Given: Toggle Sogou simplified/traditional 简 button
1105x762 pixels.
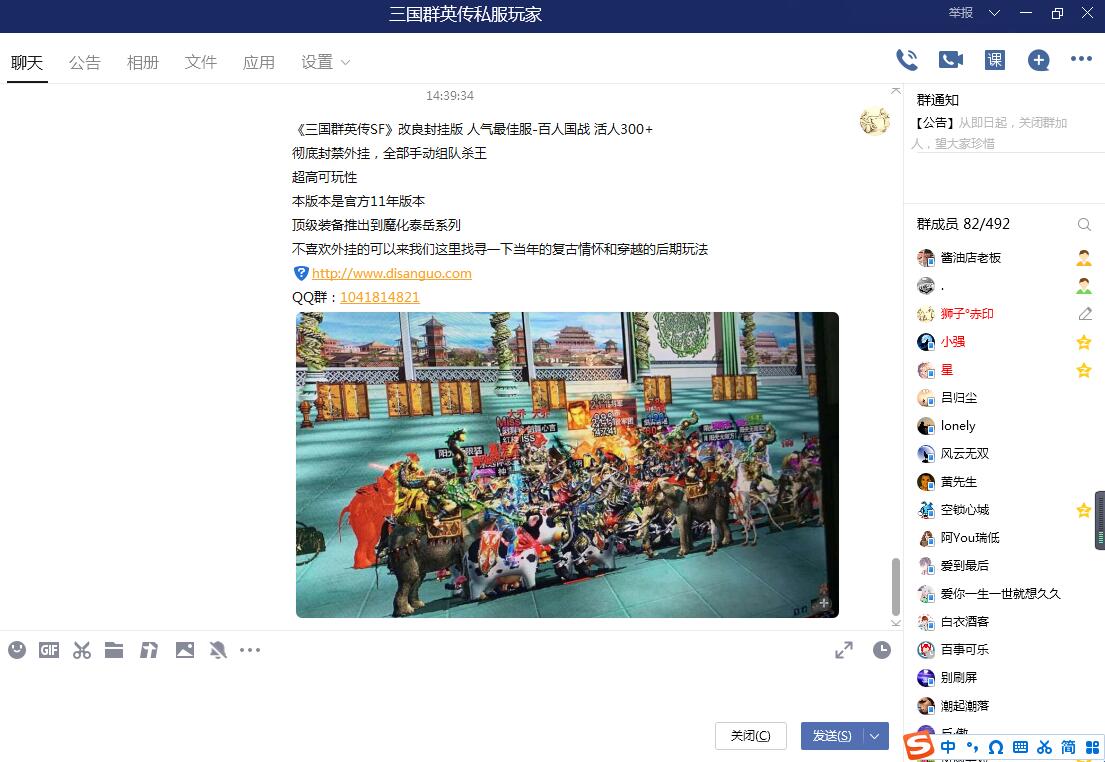Looking at the screenshot, I should (x=1068, y=747).
